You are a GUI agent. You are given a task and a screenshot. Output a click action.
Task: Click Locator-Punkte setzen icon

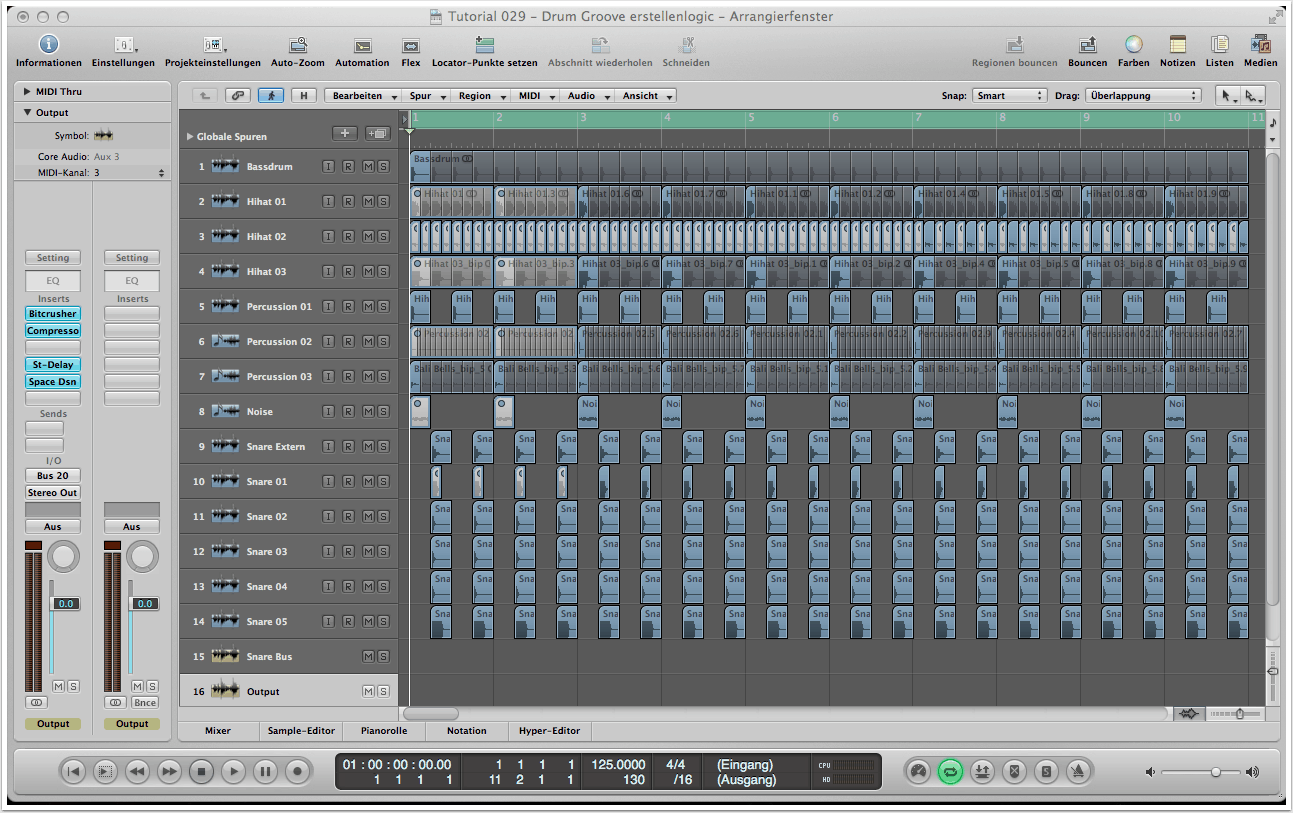pos(485,45)
